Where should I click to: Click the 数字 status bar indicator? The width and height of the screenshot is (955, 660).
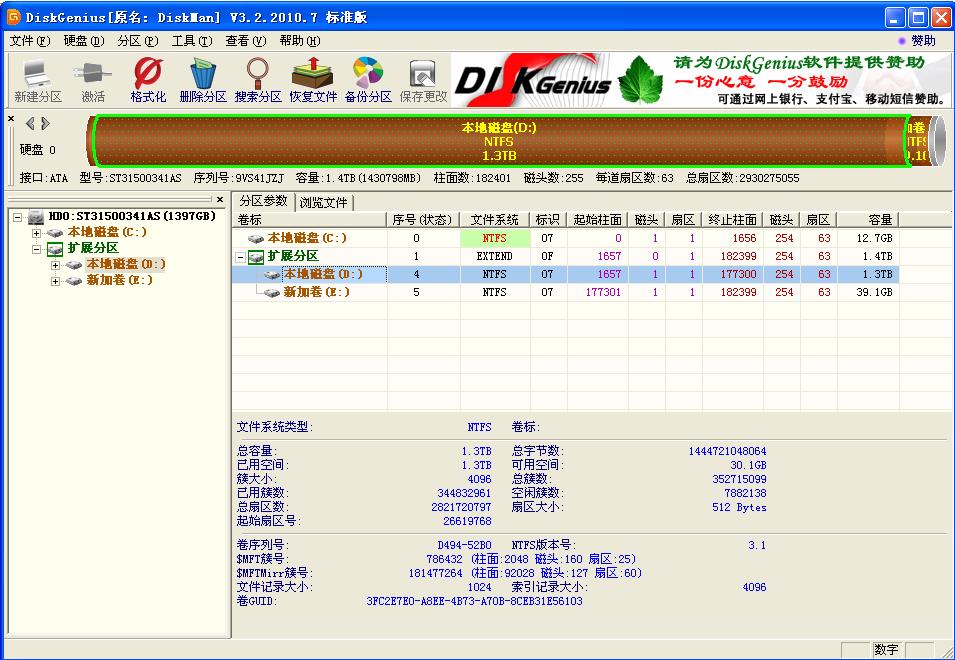(x=886, y=650)
